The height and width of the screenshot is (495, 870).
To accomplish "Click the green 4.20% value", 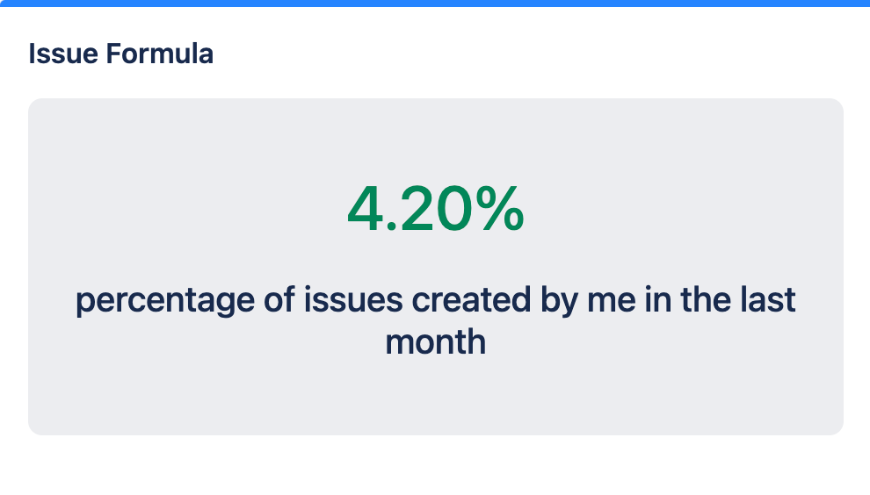I will (x=435, y=210).
